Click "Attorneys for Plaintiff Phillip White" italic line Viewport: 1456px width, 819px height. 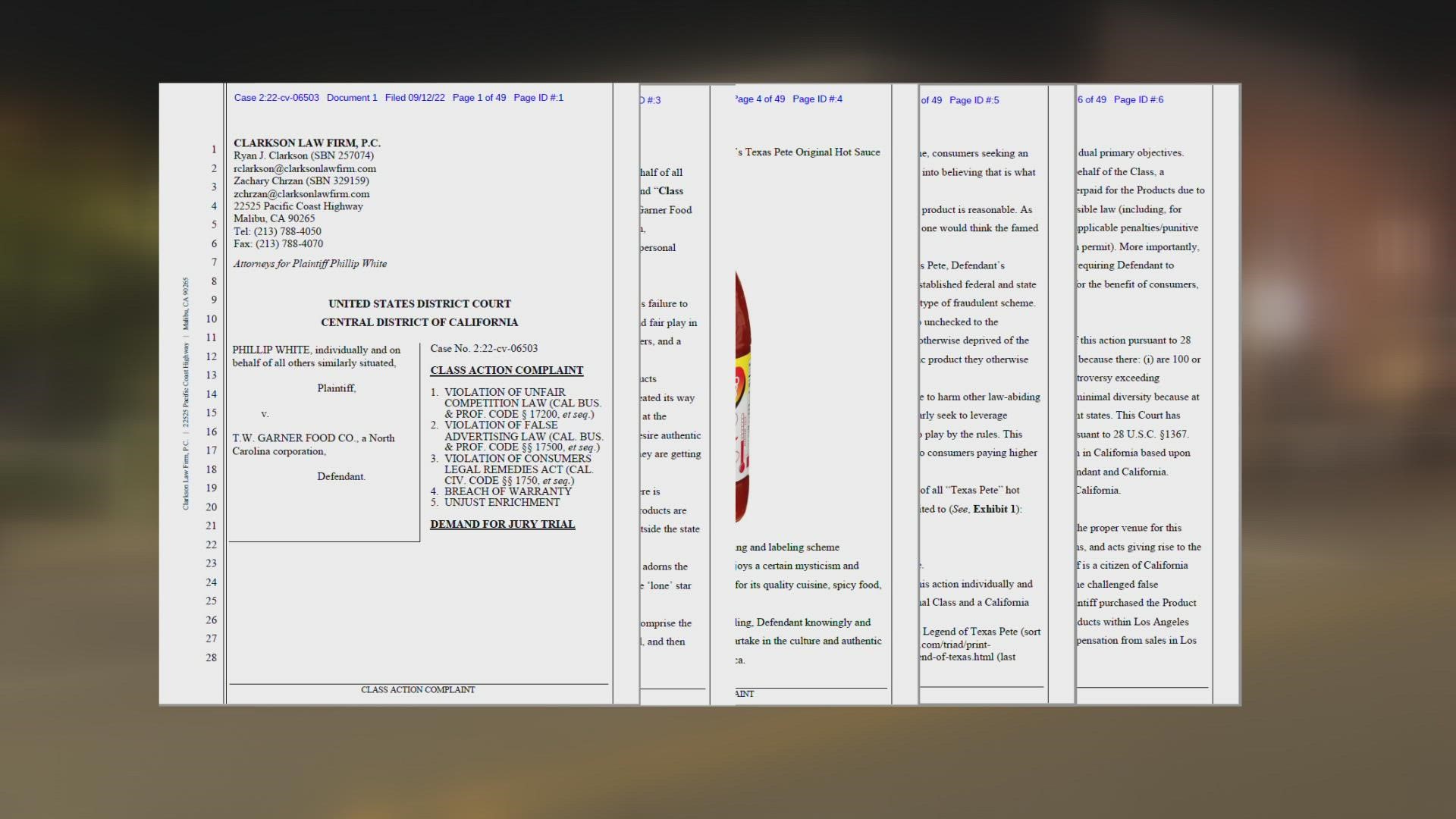310,264
